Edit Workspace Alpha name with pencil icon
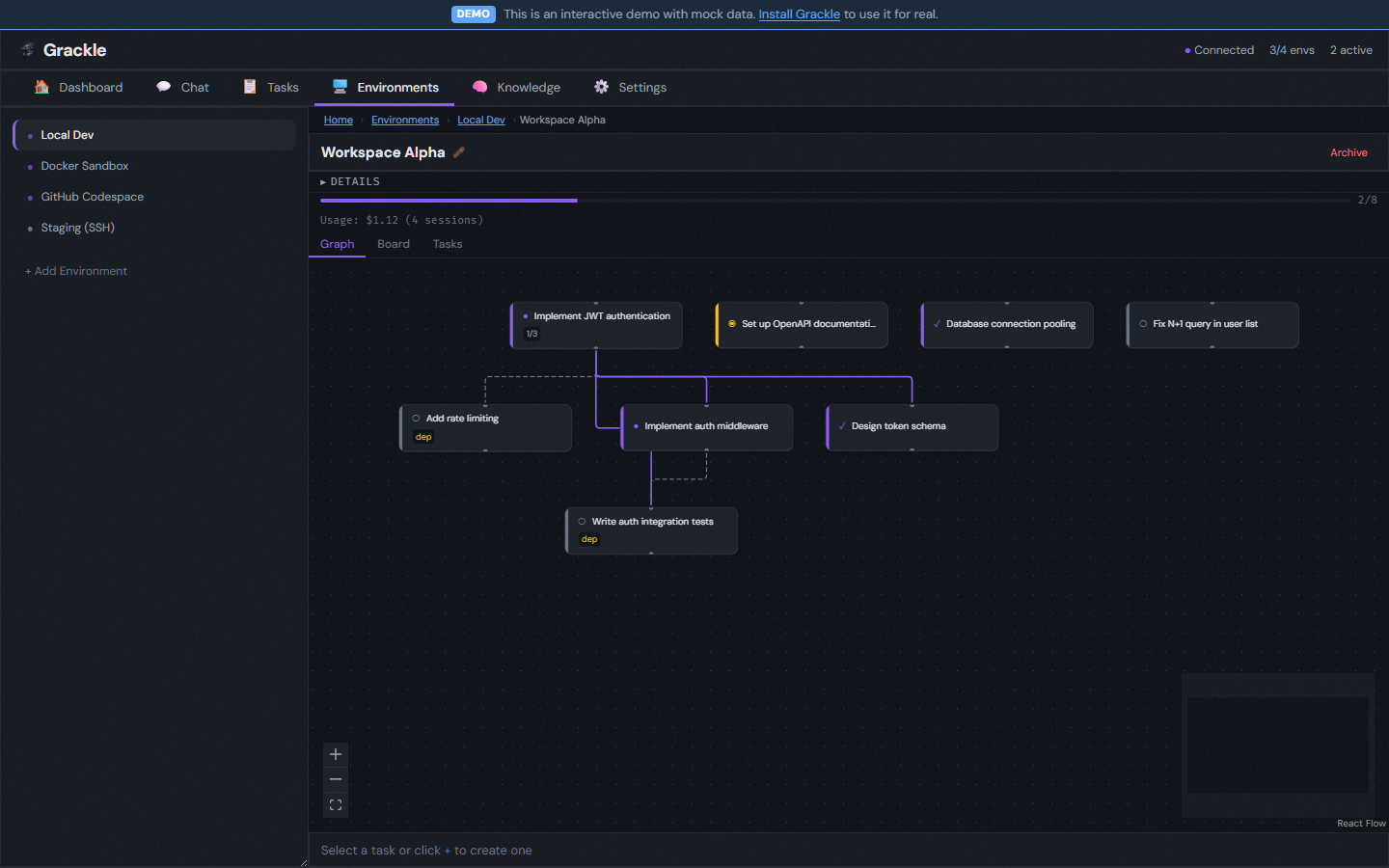Image resolution: width=1389 pixels, height=868 pixels. [x=459, y=152]
